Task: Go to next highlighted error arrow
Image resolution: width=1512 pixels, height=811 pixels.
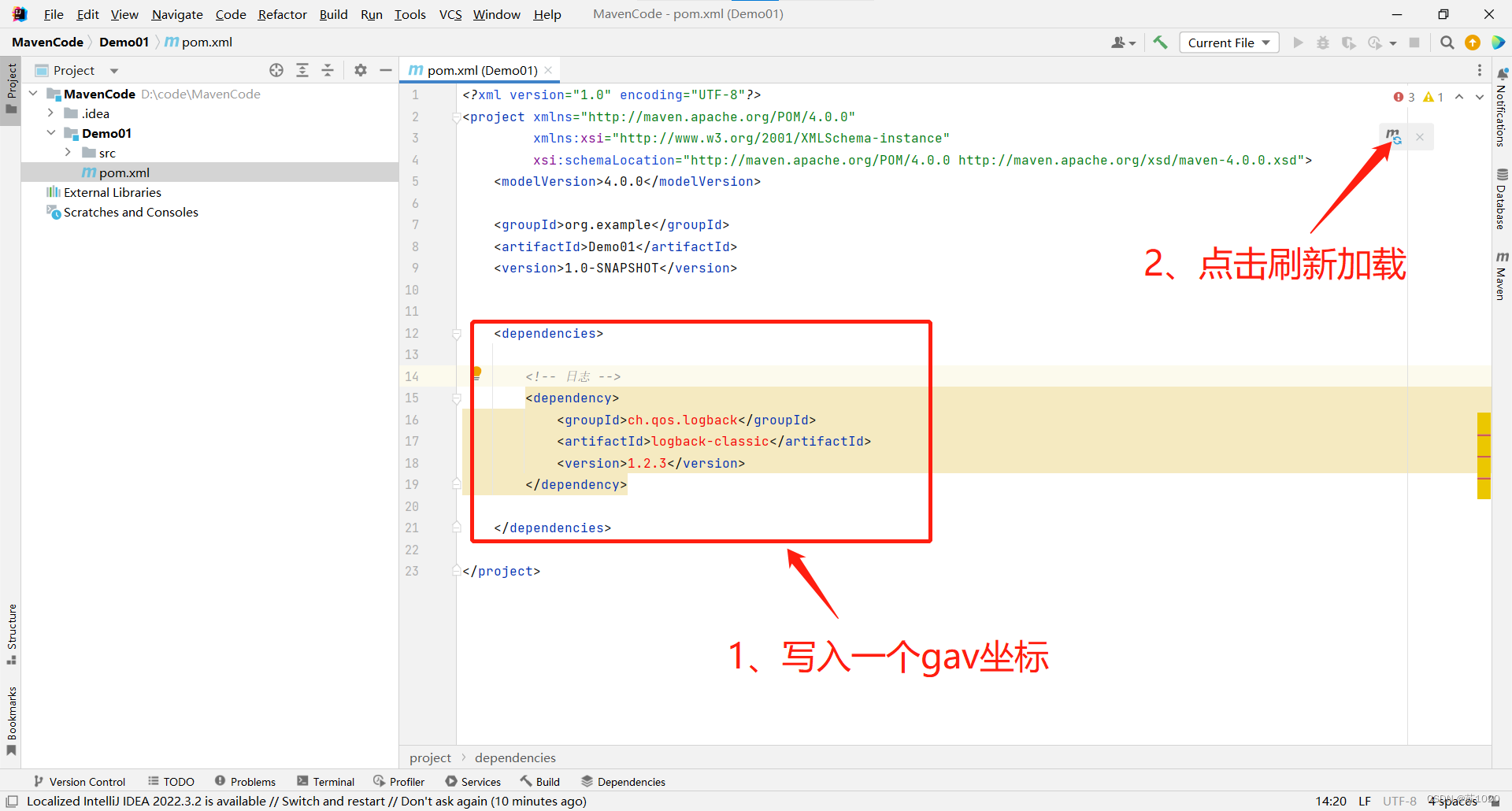Action: tap(1480, 97)
